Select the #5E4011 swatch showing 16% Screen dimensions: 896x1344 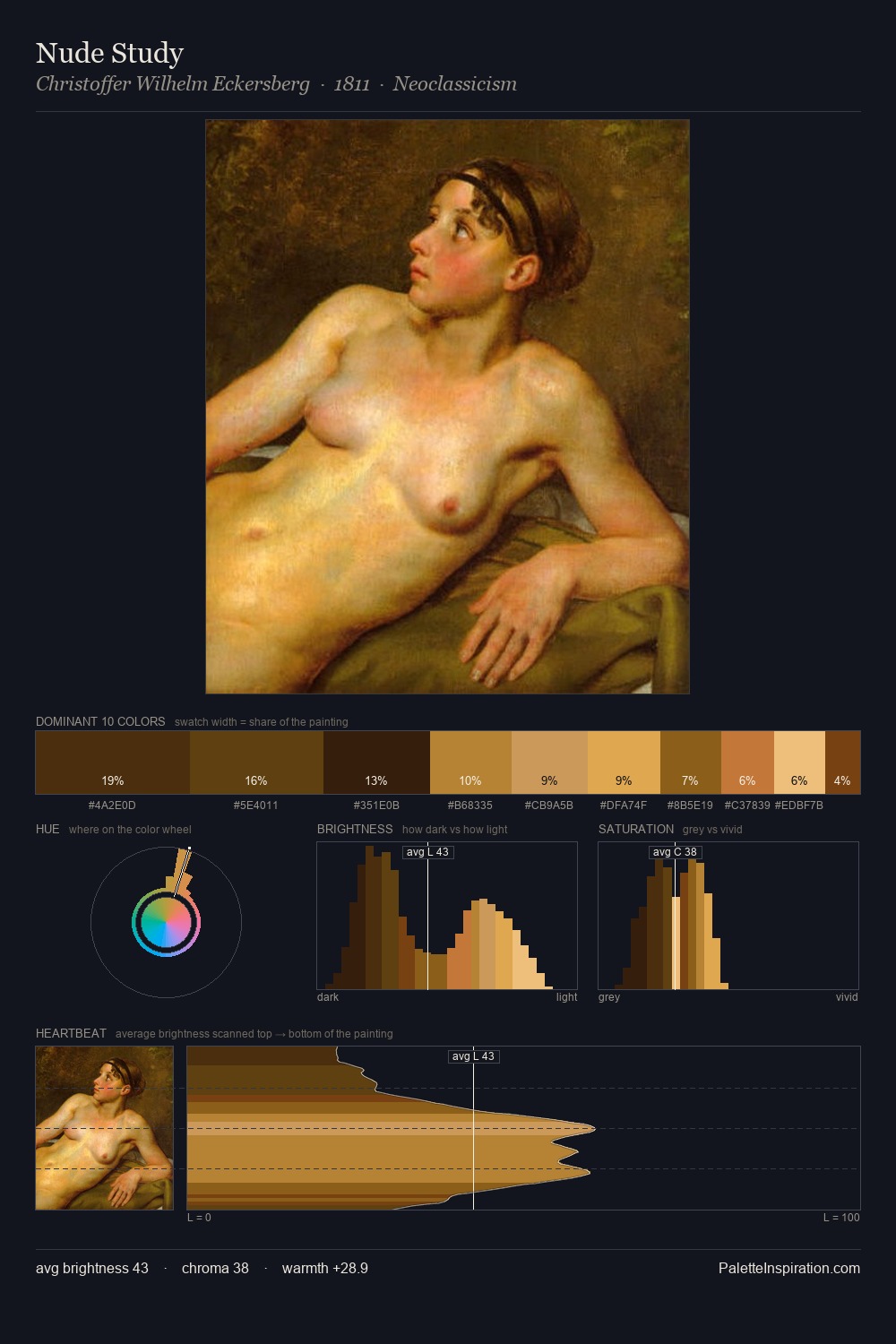click(x=256, y=762)
